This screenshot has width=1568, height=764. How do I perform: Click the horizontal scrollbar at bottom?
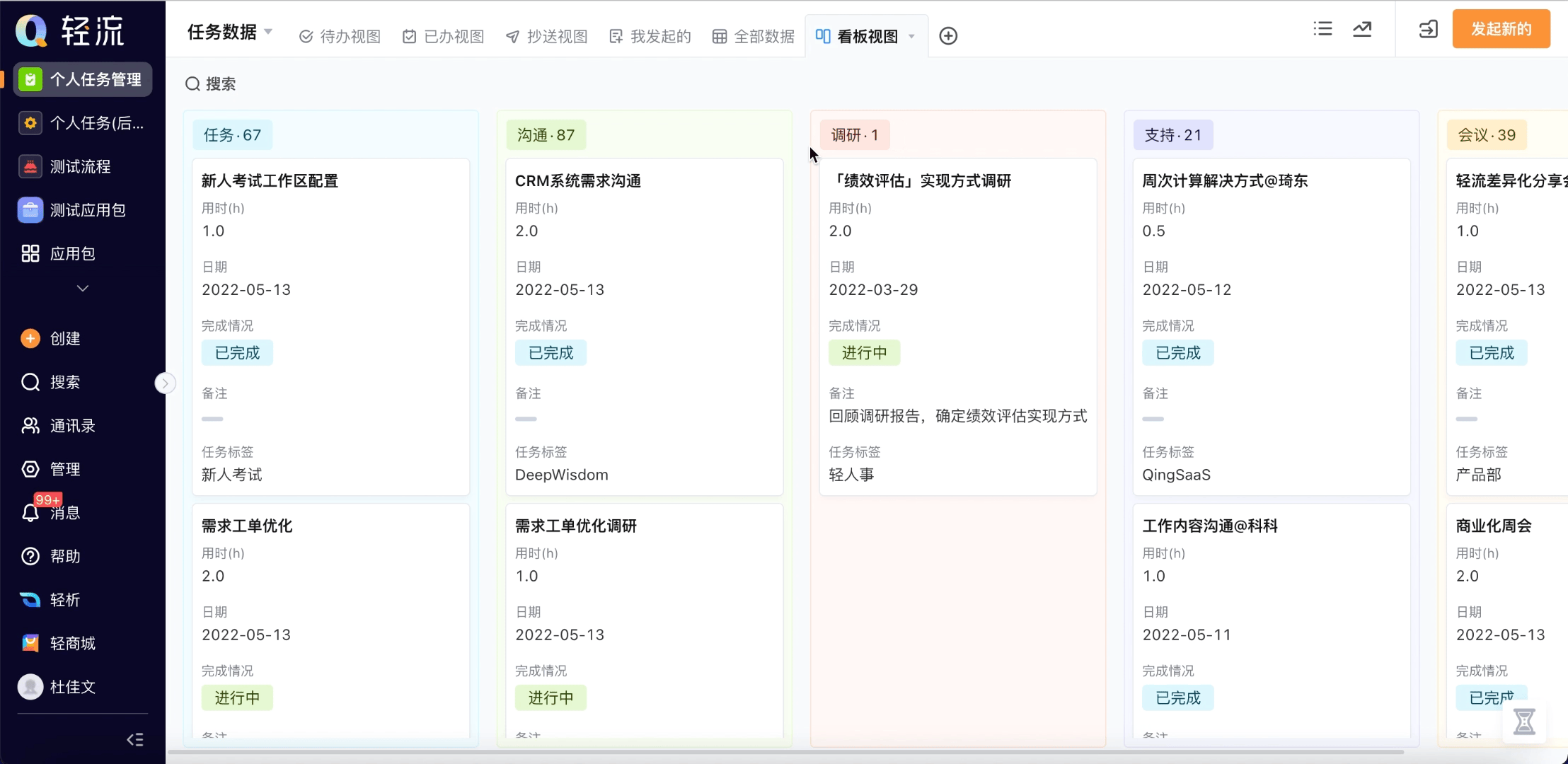point(785,752)
